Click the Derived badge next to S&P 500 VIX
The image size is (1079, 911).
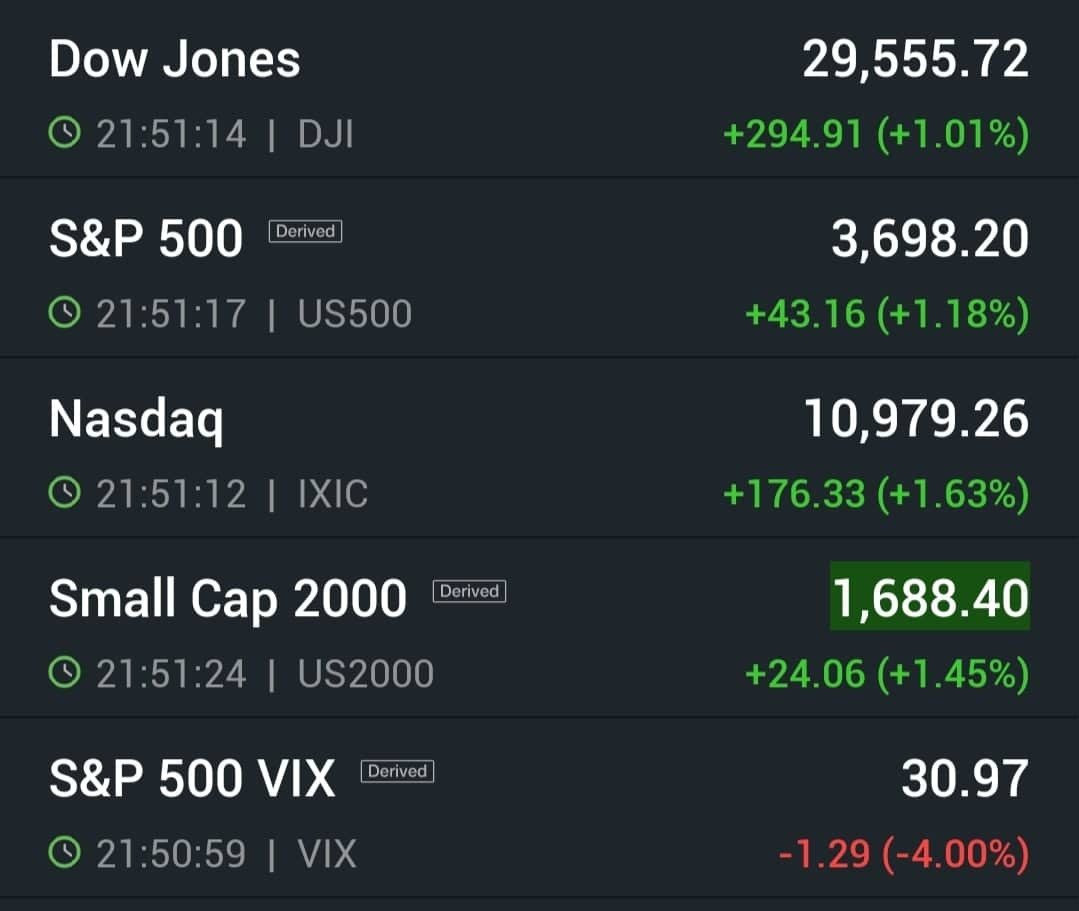(x=397, y=771)
